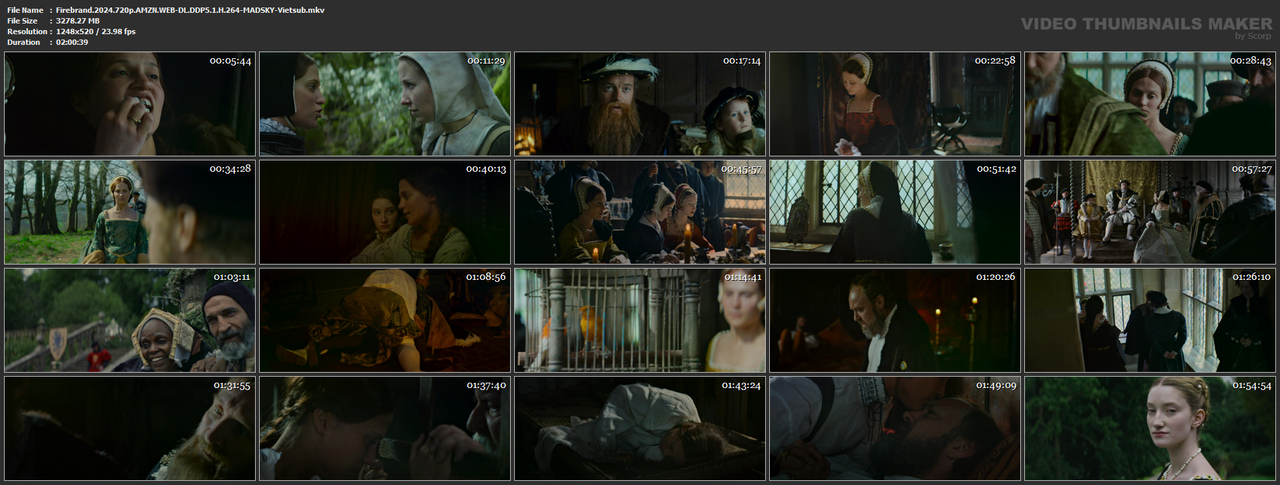Image resolution: width=1280 pixels, height=485 pixels.
Task: Open the thumbnail timestamped 00:22:58
Action: (895, 104)
